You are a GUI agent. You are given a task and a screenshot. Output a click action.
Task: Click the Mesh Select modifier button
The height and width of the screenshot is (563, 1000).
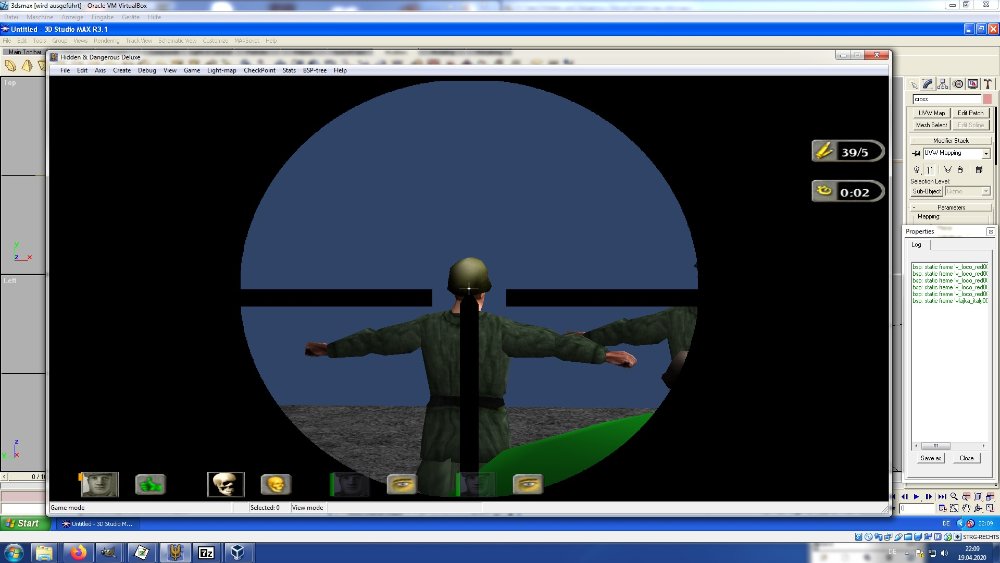click(x=931, y=125)
